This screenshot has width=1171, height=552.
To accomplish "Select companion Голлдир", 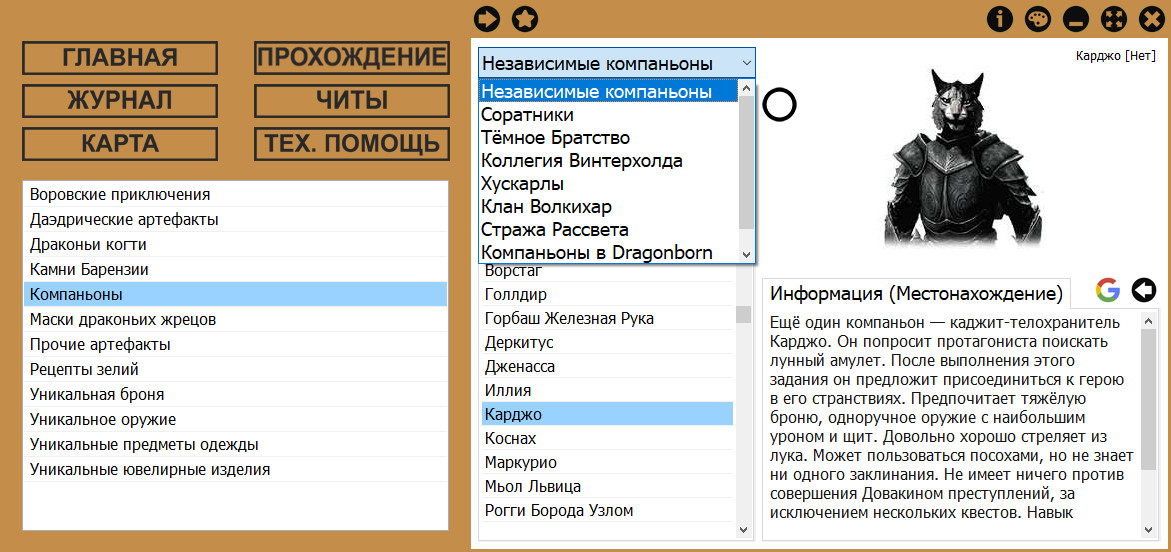I will [x=607, y=294].
